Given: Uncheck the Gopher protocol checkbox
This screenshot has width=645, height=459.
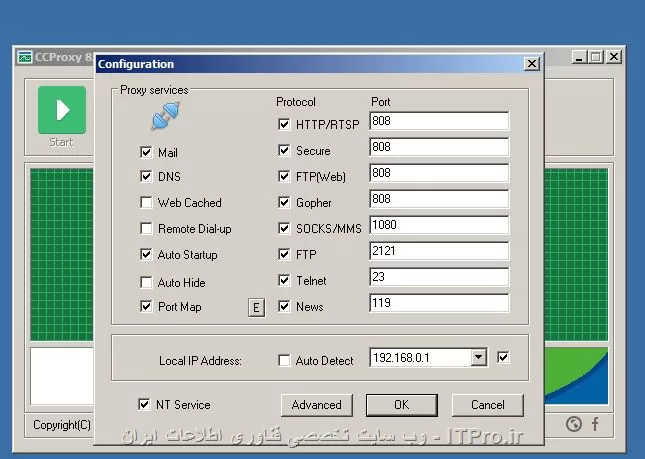Looking at the screenshot, I should (284, 202).
